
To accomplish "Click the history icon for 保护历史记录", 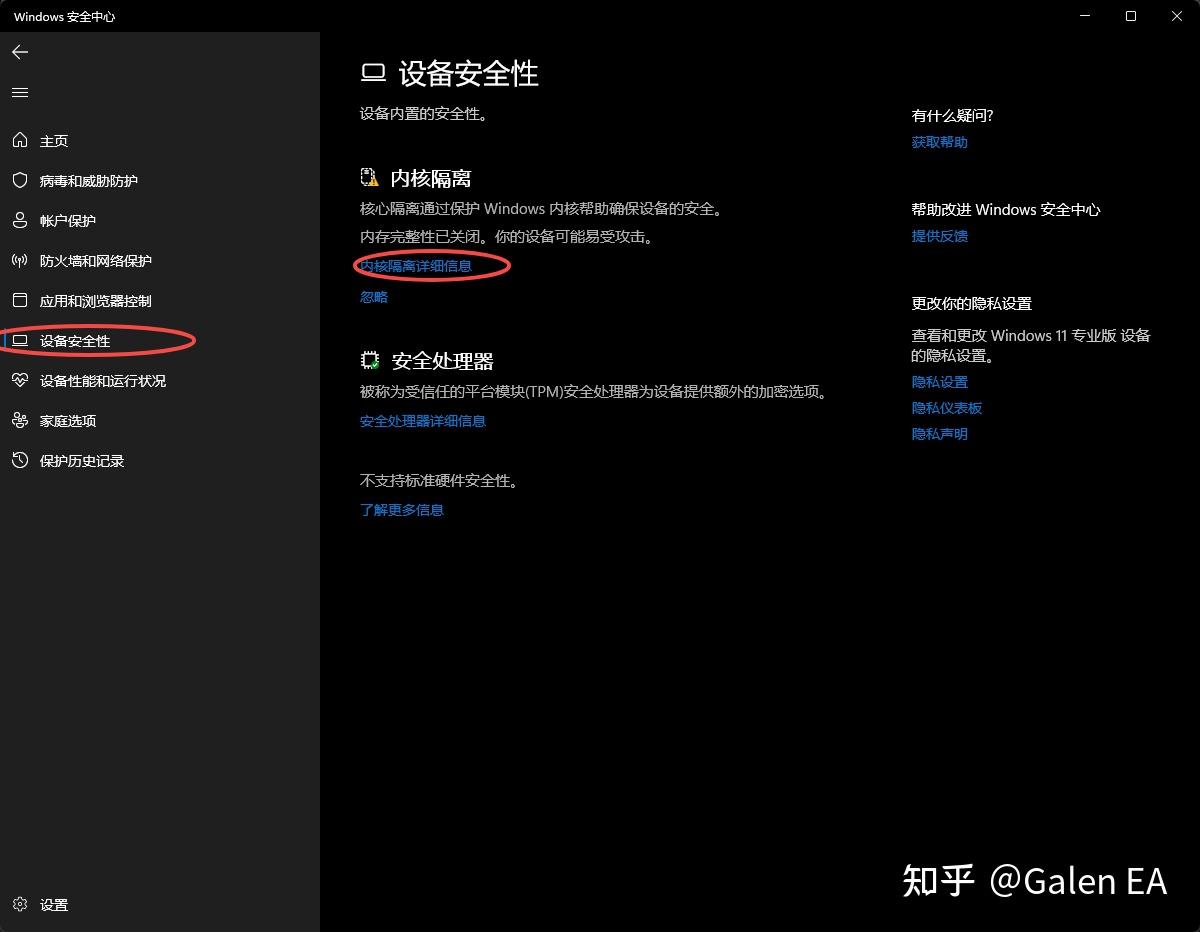I will pos(19,461).
